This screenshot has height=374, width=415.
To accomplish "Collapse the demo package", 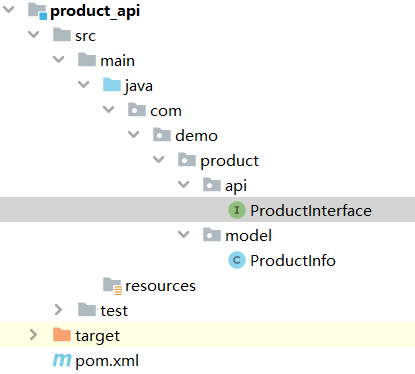I will coord(133,135).
